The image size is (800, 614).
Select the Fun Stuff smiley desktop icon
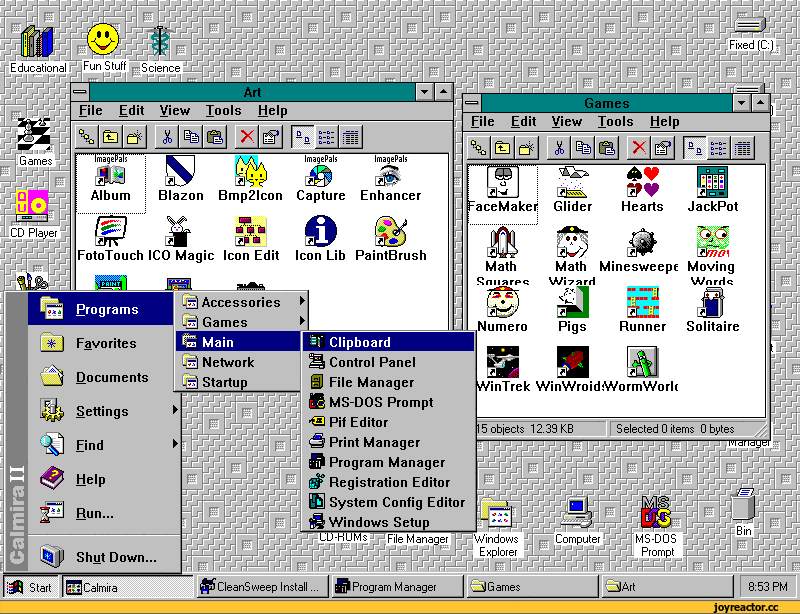coord(104,47)
